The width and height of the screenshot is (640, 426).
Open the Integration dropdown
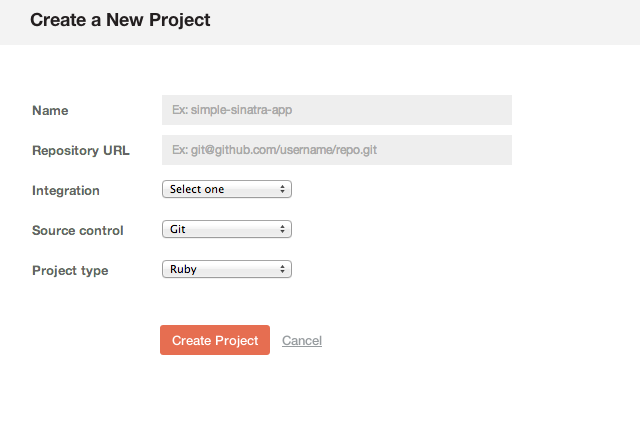(226, 189)
